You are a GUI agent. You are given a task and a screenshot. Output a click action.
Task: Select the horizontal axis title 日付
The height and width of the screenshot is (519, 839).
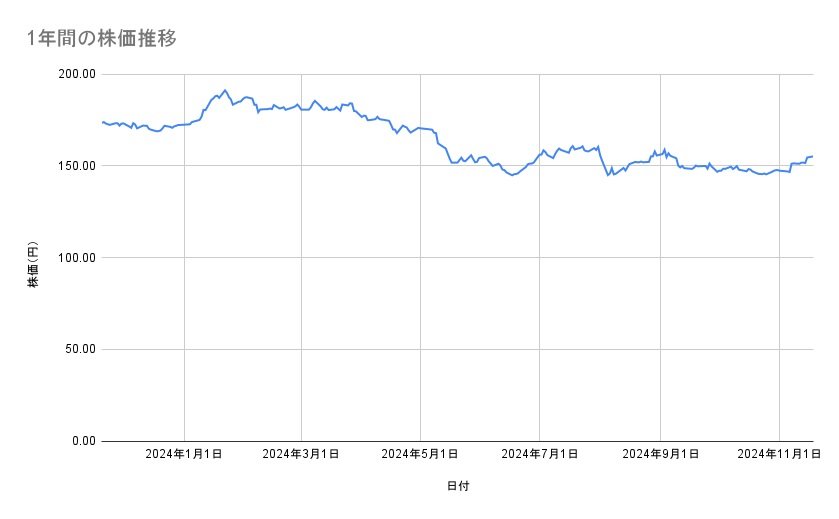tap(458, 486)
